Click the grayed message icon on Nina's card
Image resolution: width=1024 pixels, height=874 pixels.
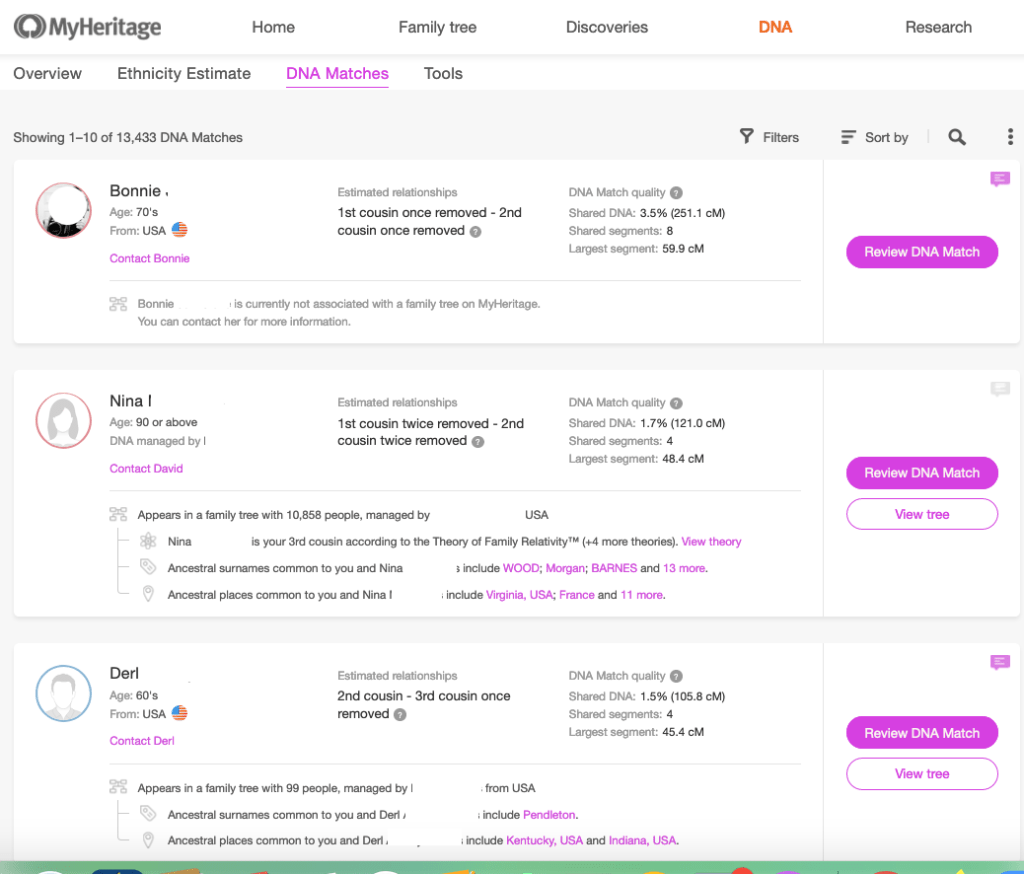[x=999, y=389]
